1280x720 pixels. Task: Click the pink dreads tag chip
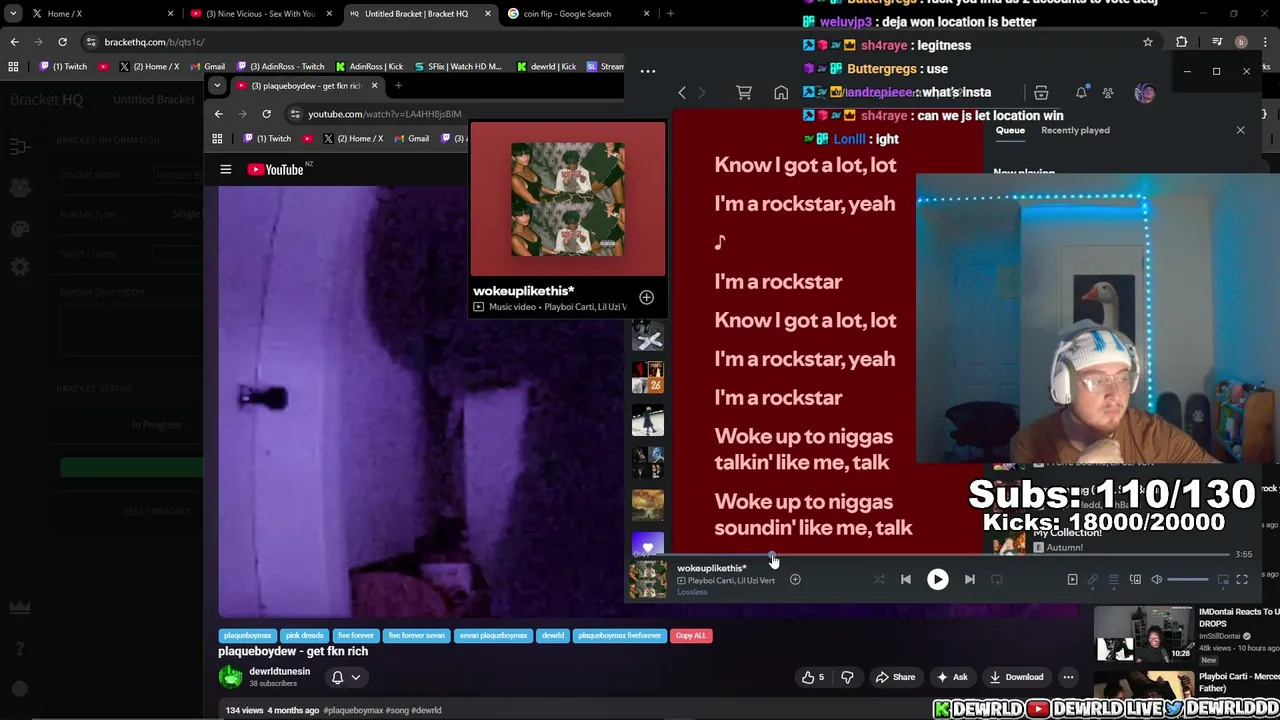304,635
